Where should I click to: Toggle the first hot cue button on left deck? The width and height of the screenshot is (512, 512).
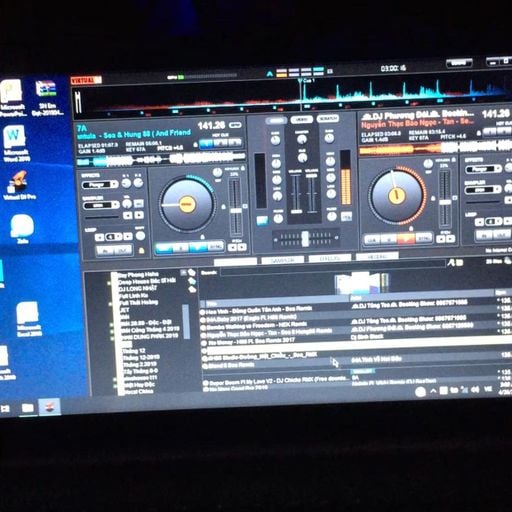click(x=206, y=144)
